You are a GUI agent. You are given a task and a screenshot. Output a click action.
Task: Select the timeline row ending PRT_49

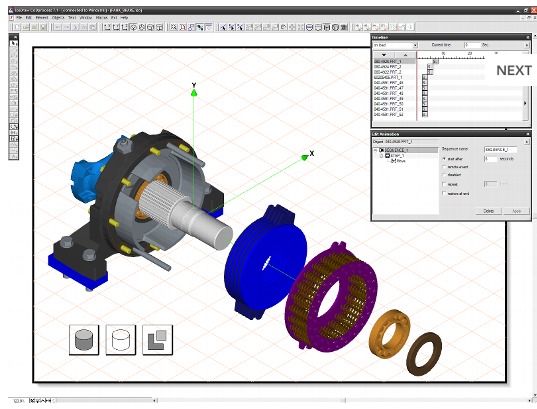395,99
